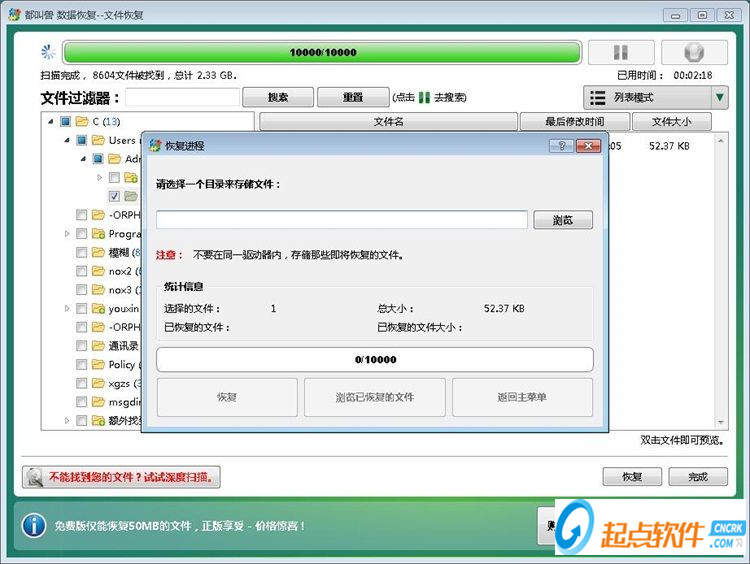This screenshot has width=750, height=564.
Task: Click 恢复 button inside the dialog
Action: pyautogui.click(x=227, y=397)
